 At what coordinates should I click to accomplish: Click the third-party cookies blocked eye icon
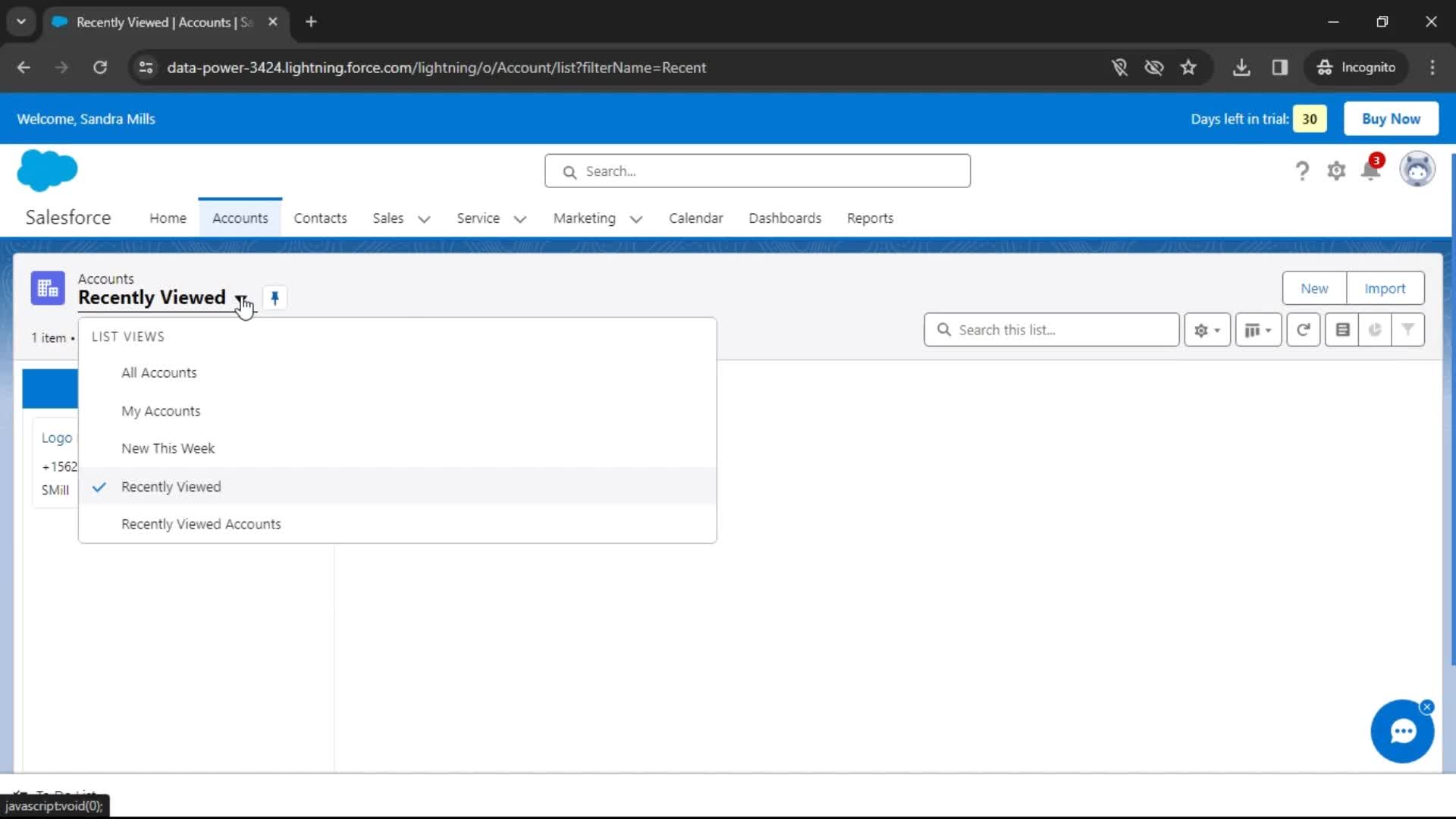[1153, 67]
